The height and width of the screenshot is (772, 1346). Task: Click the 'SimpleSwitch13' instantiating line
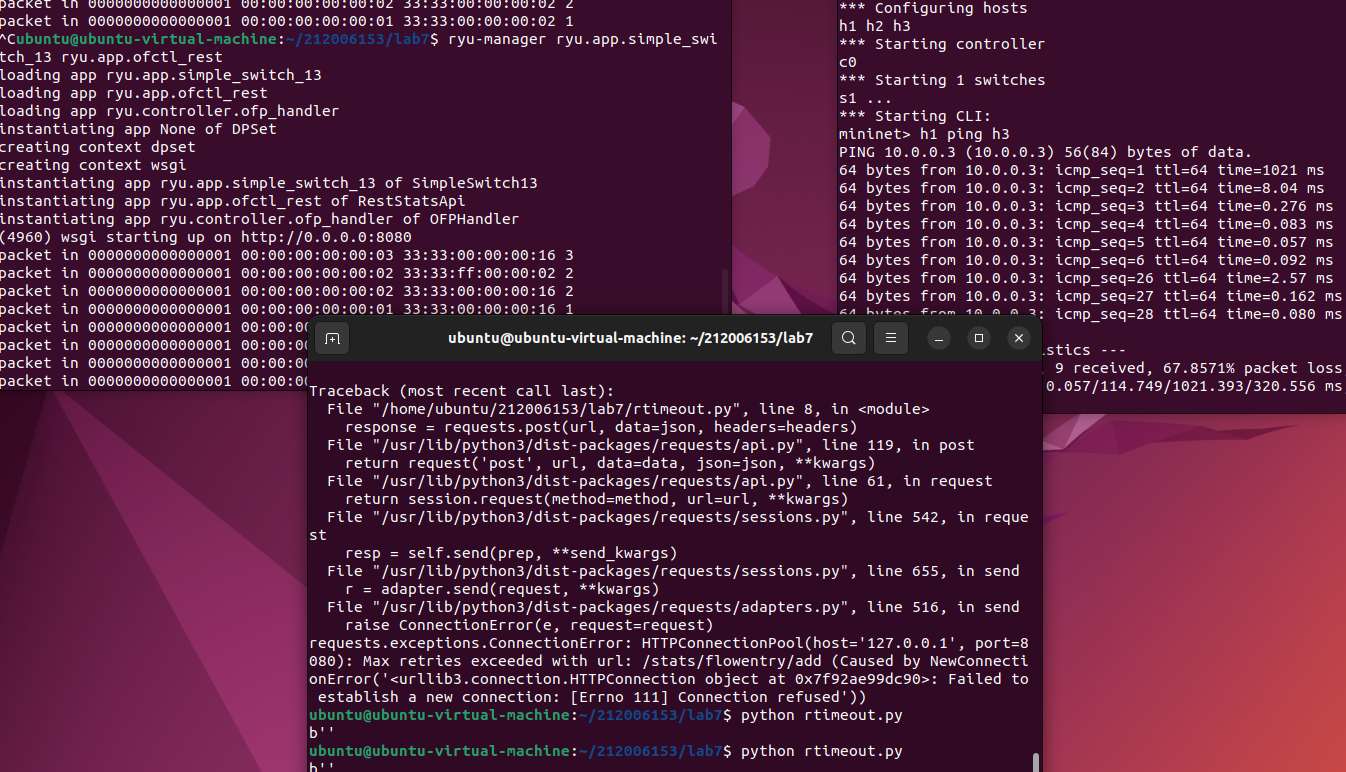pos(269,183)
